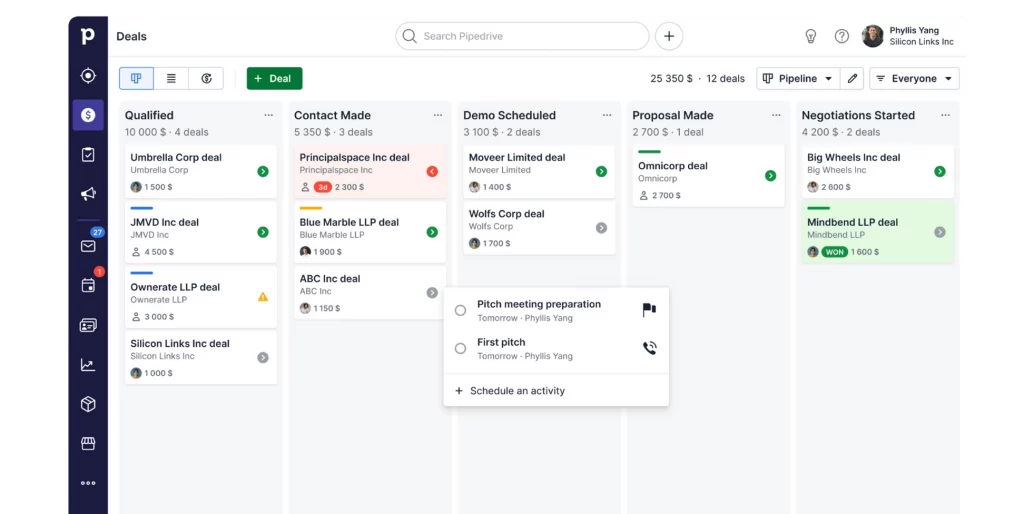This screenshot has width=1024, height=514.
Task: Click green arrow on JMVD Inc deal
Action: point(263,232)
